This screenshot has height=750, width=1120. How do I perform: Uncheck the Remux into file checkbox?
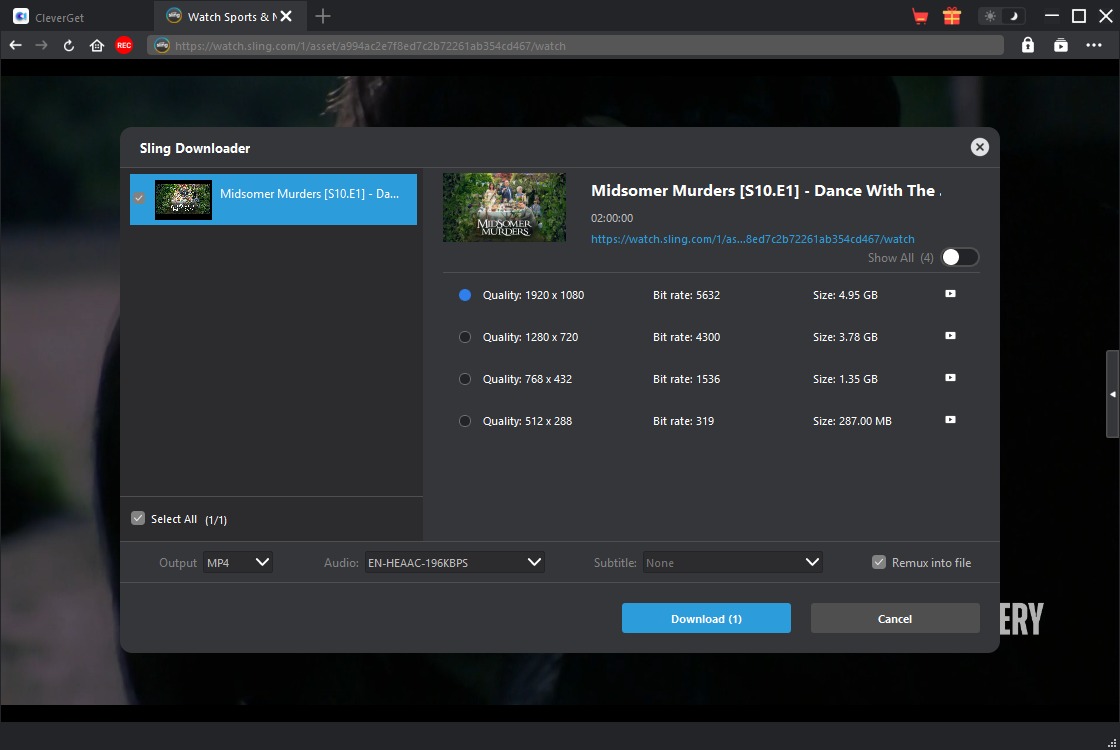pyautogui.click(x=879, y=562)
